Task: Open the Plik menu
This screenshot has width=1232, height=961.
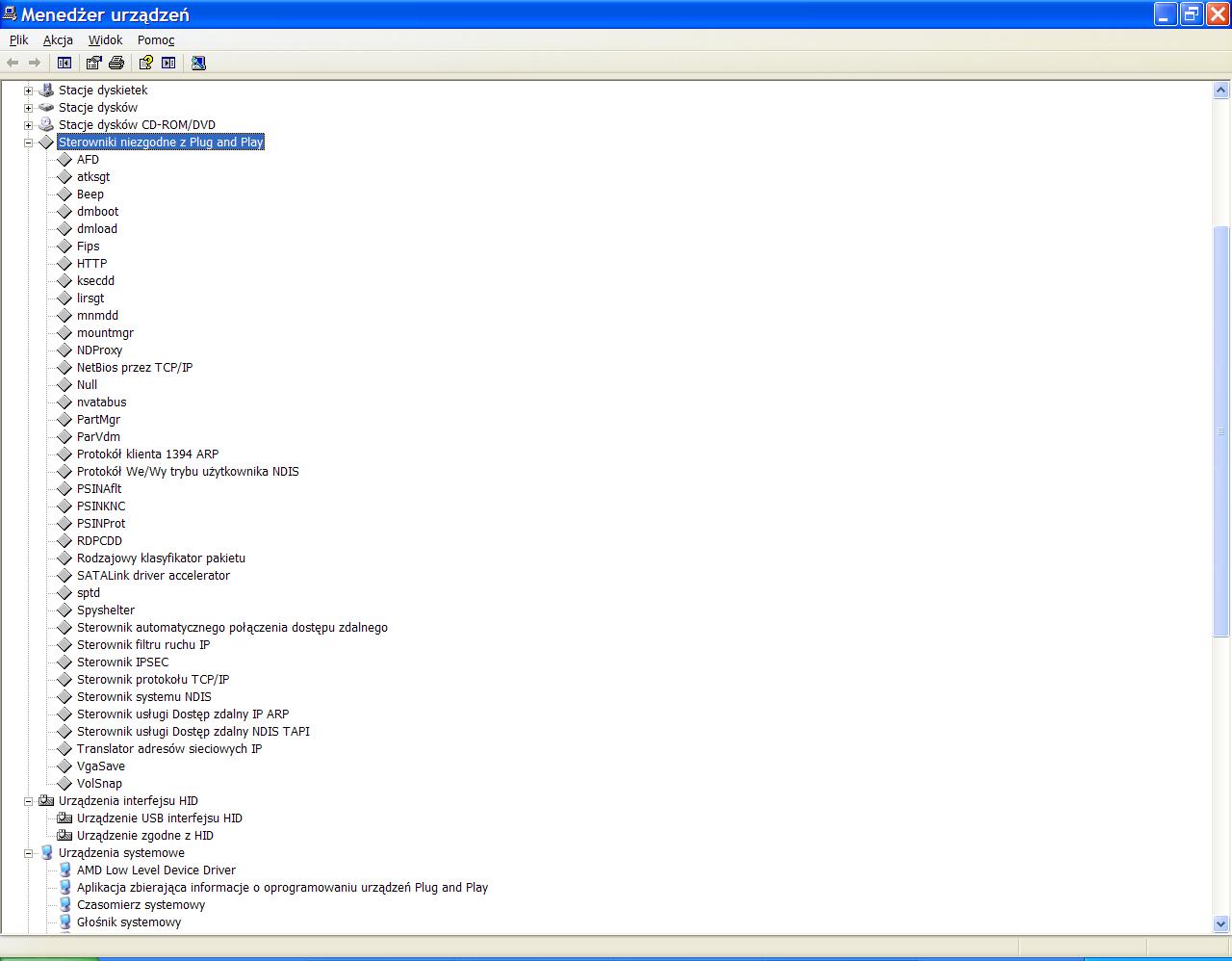Action: (x=19, y=39)
